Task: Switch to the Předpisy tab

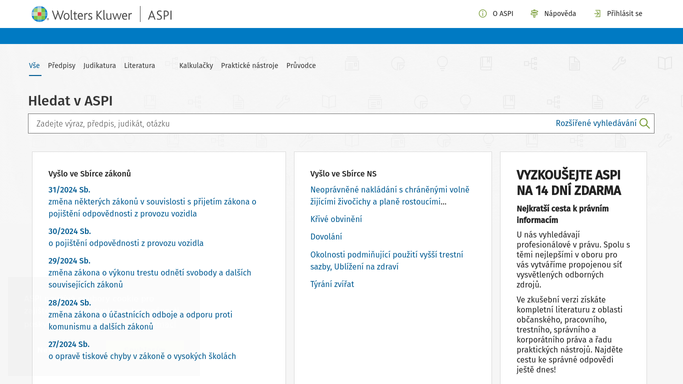Action: pyautogui.click(x=61, y=65)
